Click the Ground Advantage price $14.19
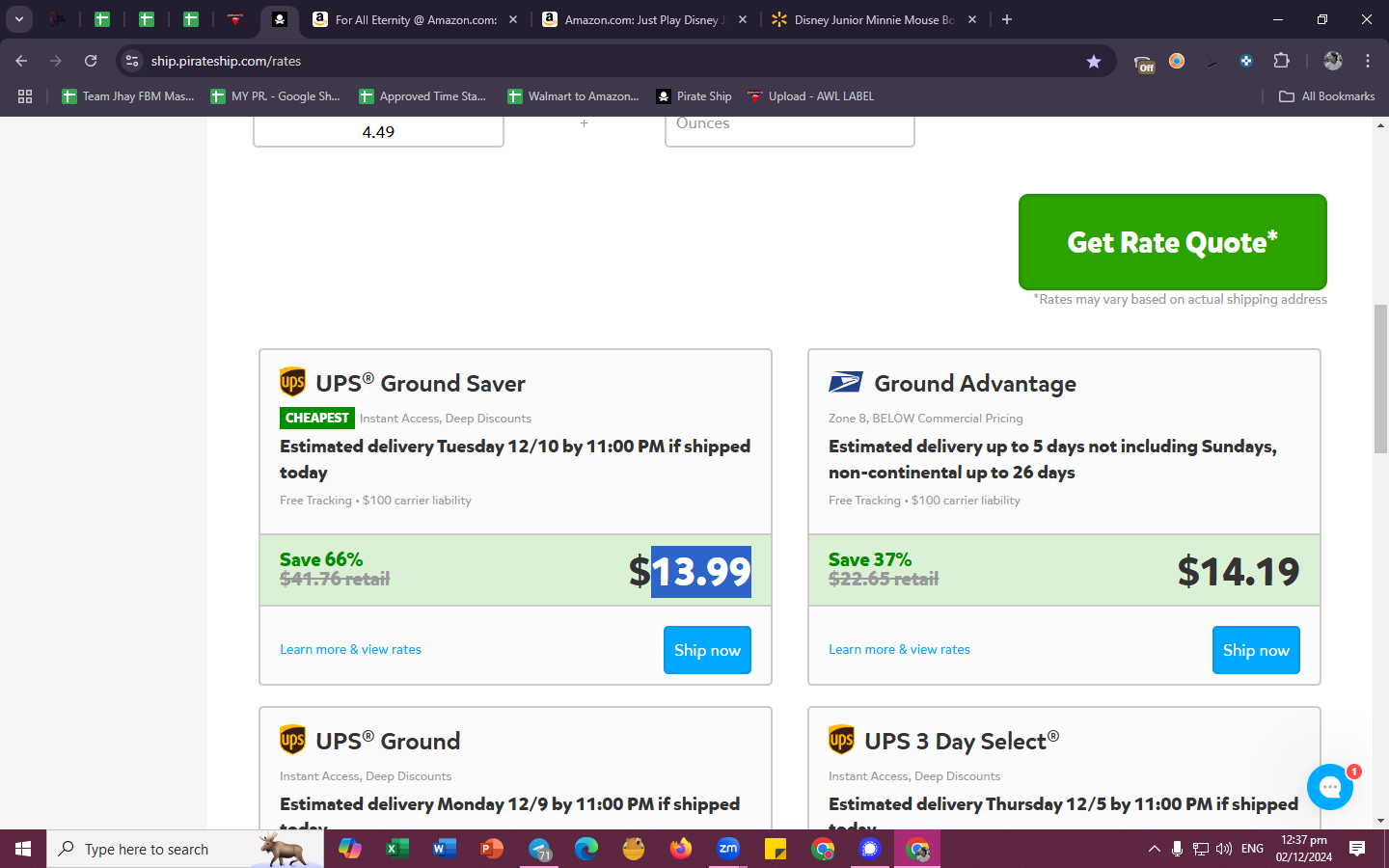Image resolution: width=1389 pixels, height=868 pixels. click(1239, 572)
